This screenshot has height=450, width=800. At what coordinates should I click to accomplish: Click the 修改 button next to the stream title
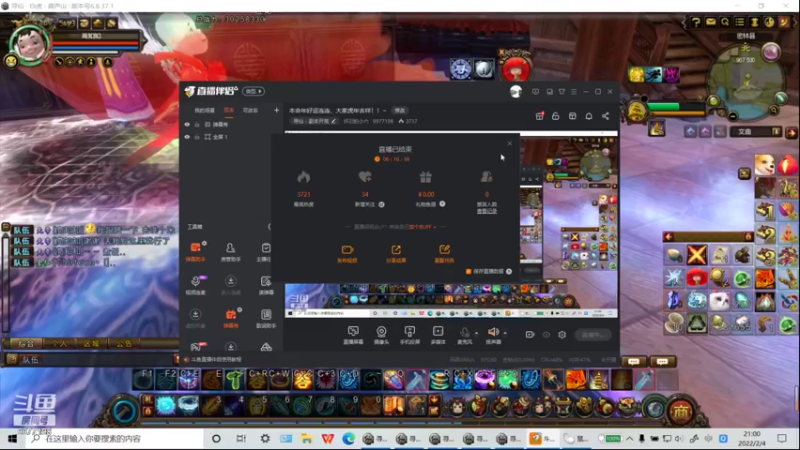[399, 111]
